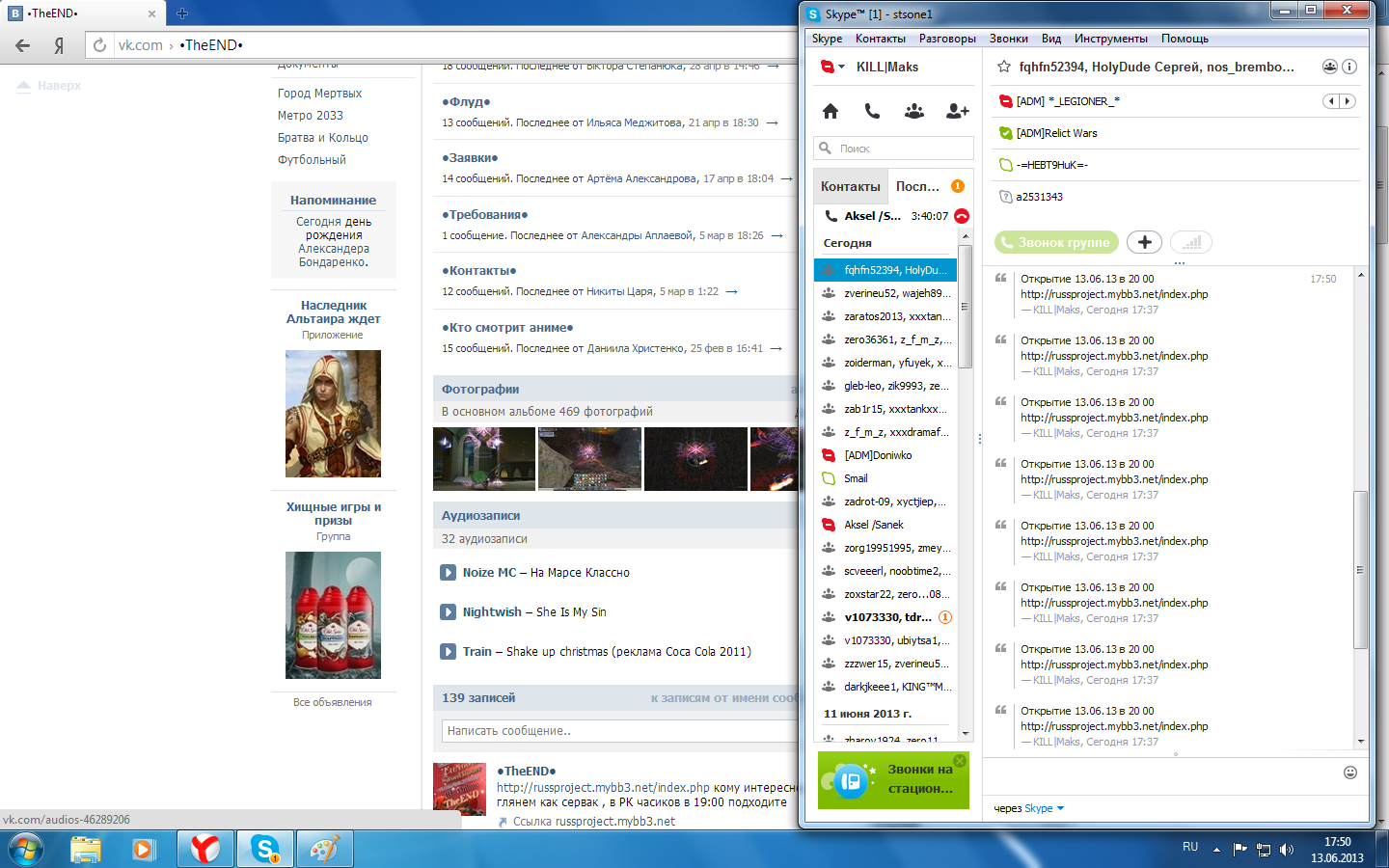1389x868 pixels.
Task: Close the •TheEND• browser tab
Action: 151,14
